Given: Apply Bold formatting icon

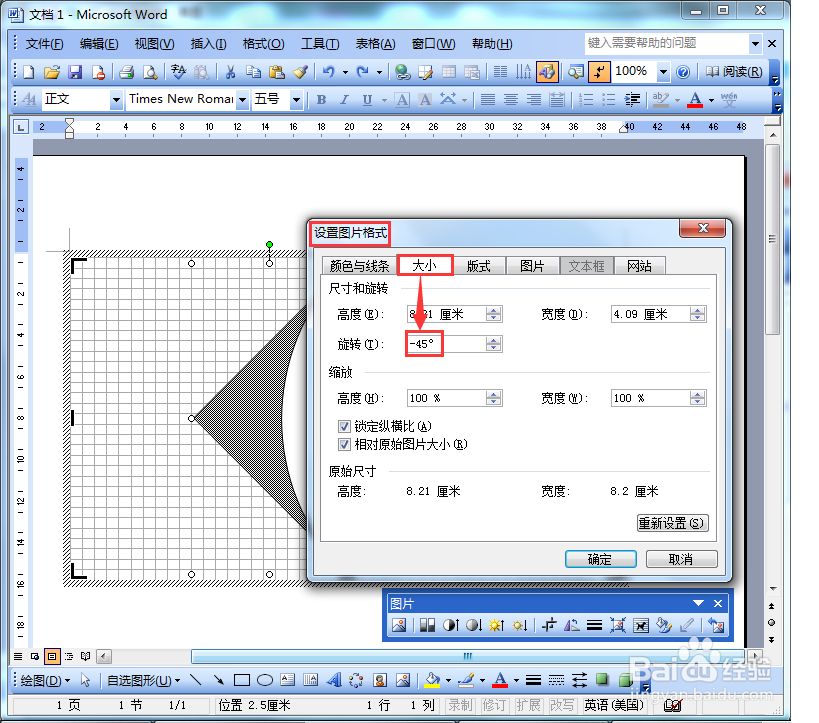Looking at the screenshot, I should [321, 100].
